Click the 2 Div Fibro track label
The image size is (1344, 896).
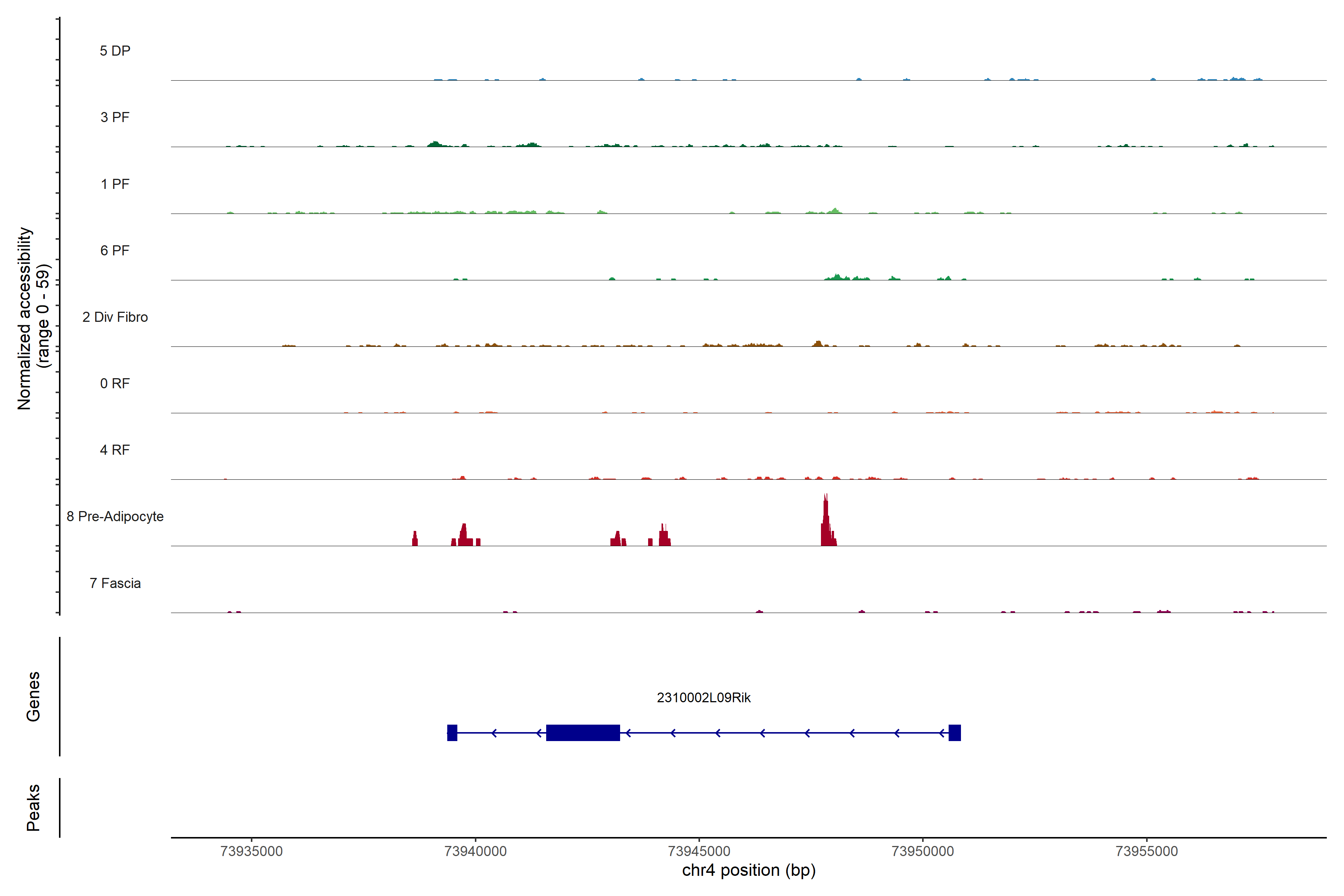coord(115,317)
